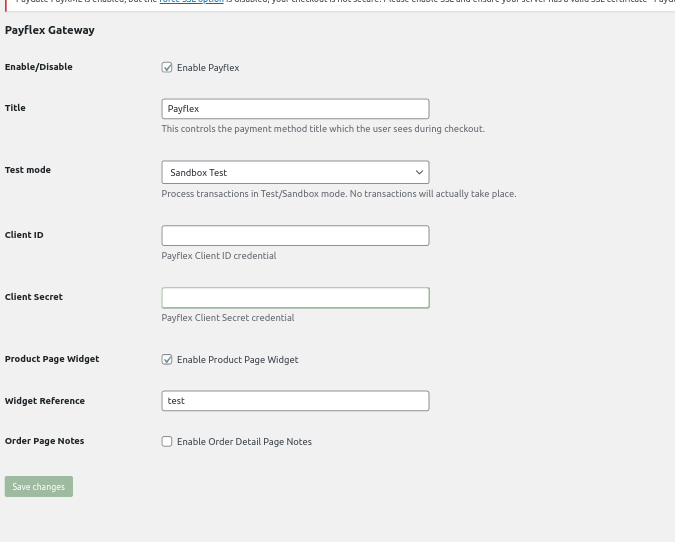Focus the Client ID input field

click(x=295, y=235)
